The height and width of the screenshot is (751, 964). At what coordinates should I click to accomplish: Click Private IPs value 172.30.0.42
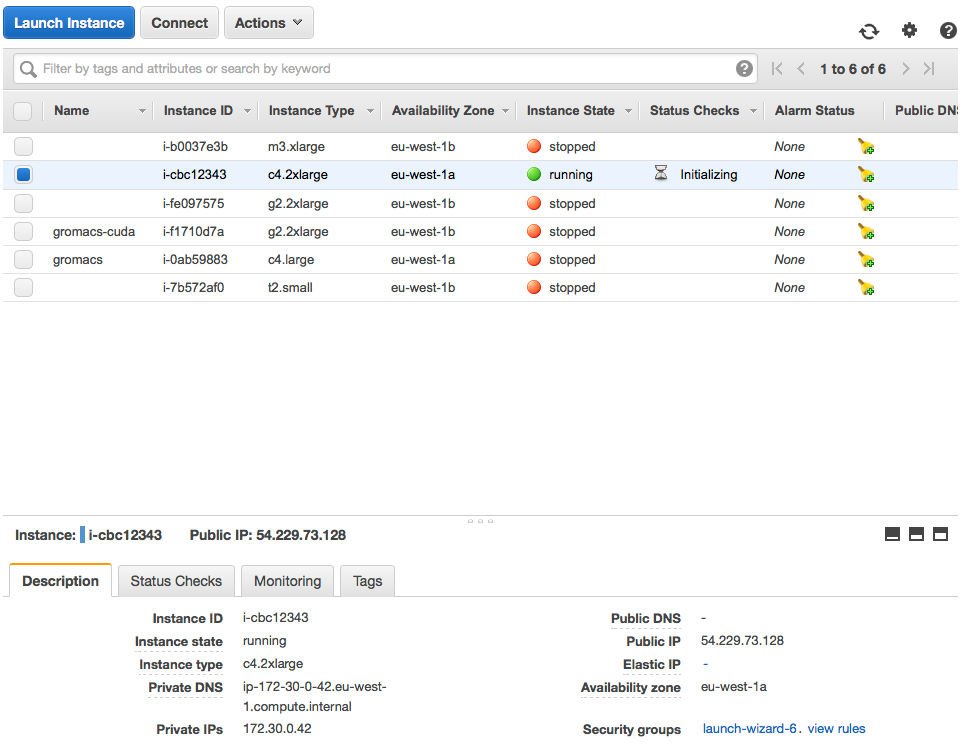point(277,728)
